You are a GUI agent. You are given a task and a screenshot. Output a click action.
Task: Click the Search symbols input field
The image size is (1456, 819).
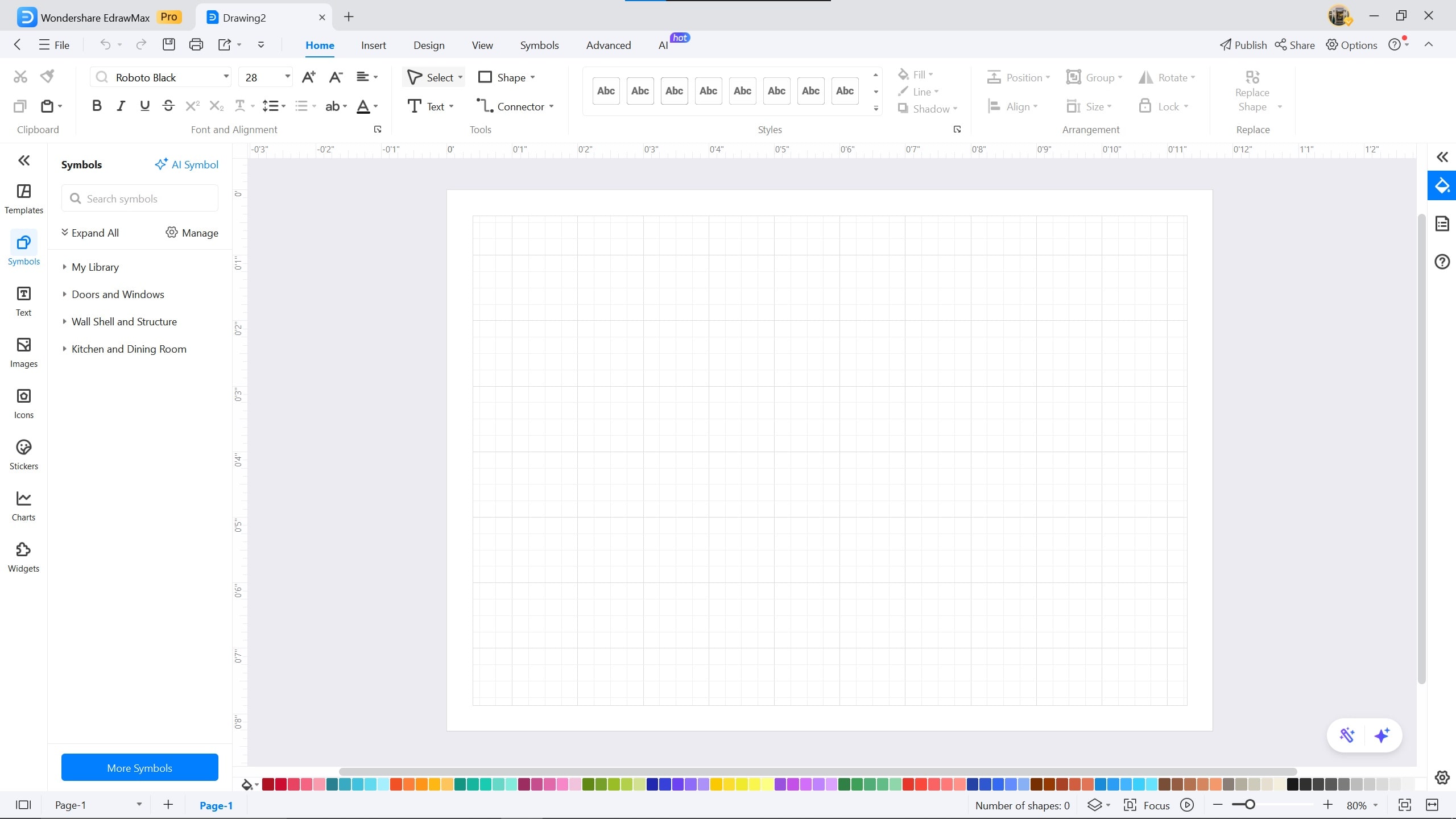[x=140, y=198]
